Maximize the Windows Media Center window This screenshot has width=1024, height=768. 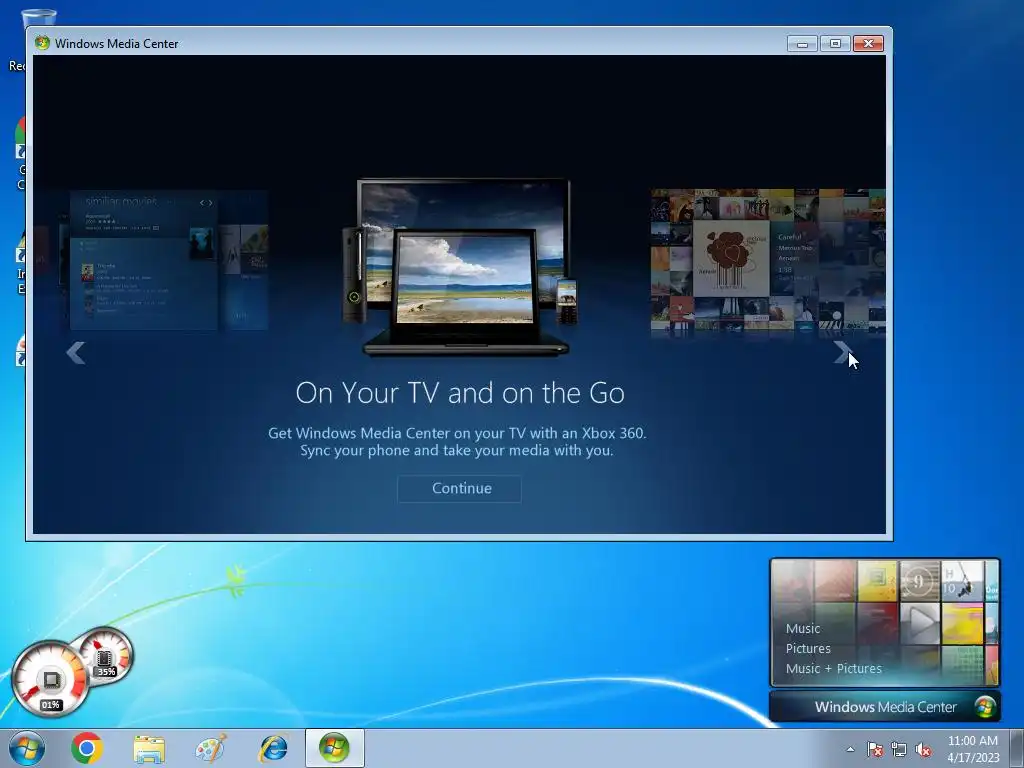tap(835, 44)
